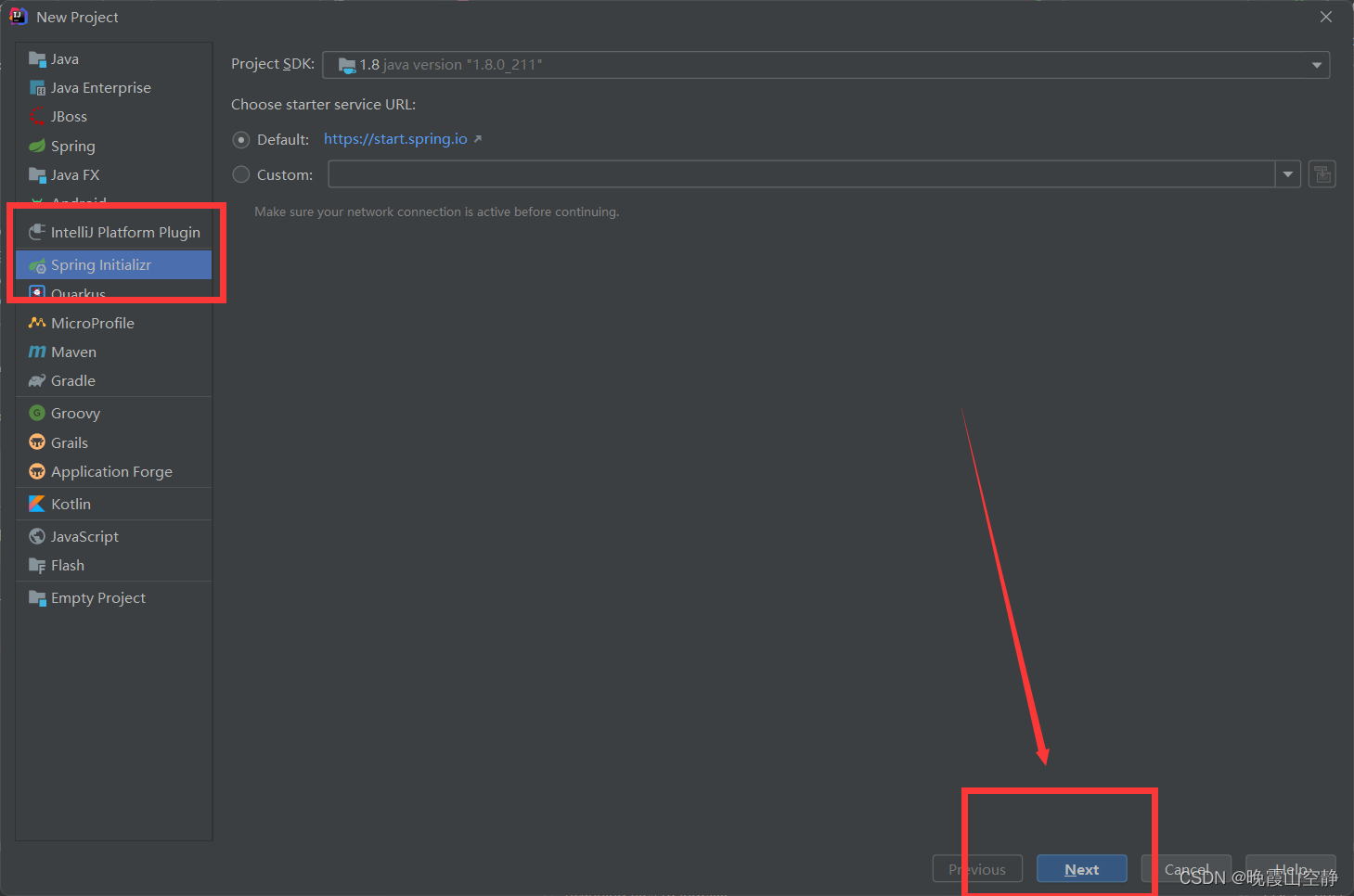
Task: Select the JavaScript globe icon
Action: pyautogui.click(x=37, y=536)
